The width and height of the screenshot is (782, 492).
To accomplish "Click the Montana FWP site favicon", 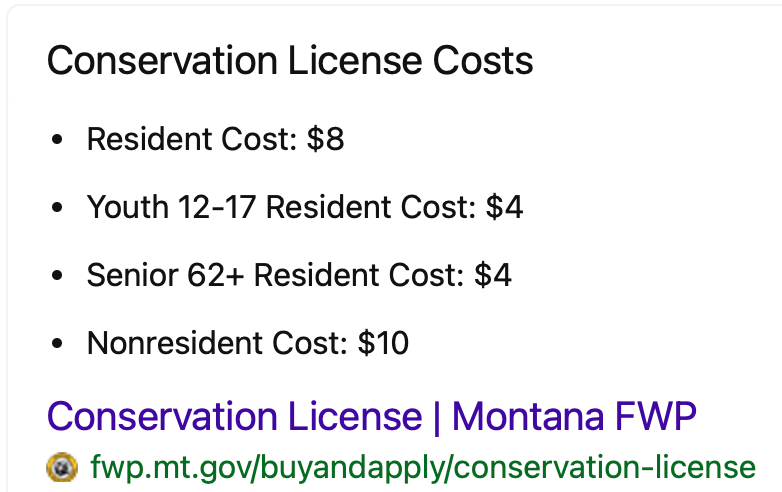I will (x=62, y=467).
